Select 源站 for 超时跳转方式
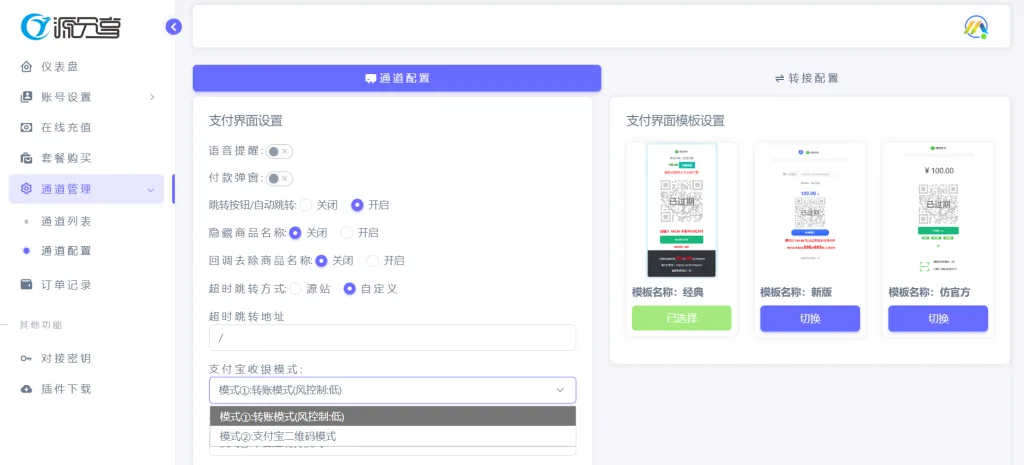The width and height of the screenshot is (1024, 465). 295,289
